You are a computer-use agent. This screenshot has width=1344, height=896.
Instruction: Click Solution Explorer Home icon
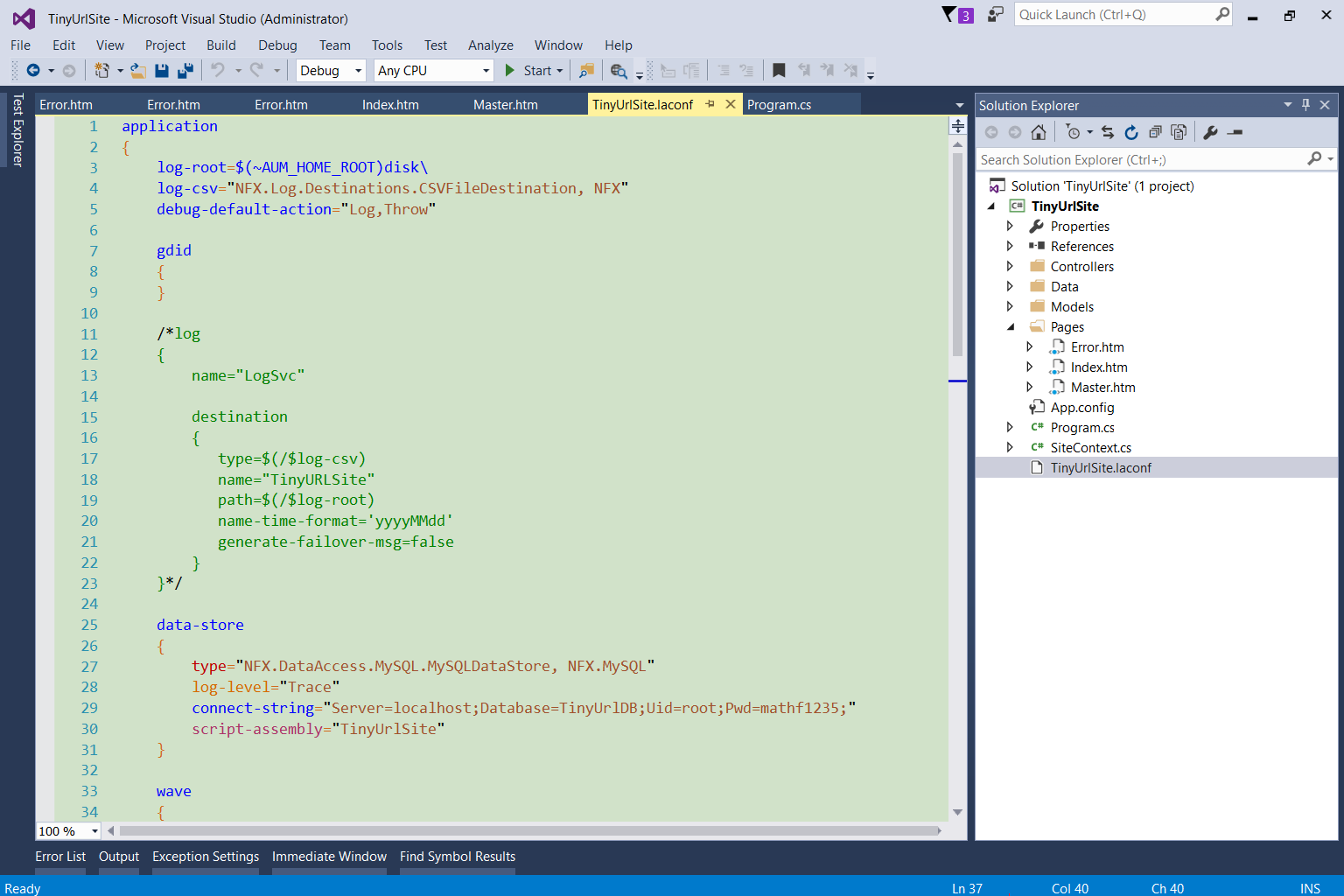point(1039,132)
